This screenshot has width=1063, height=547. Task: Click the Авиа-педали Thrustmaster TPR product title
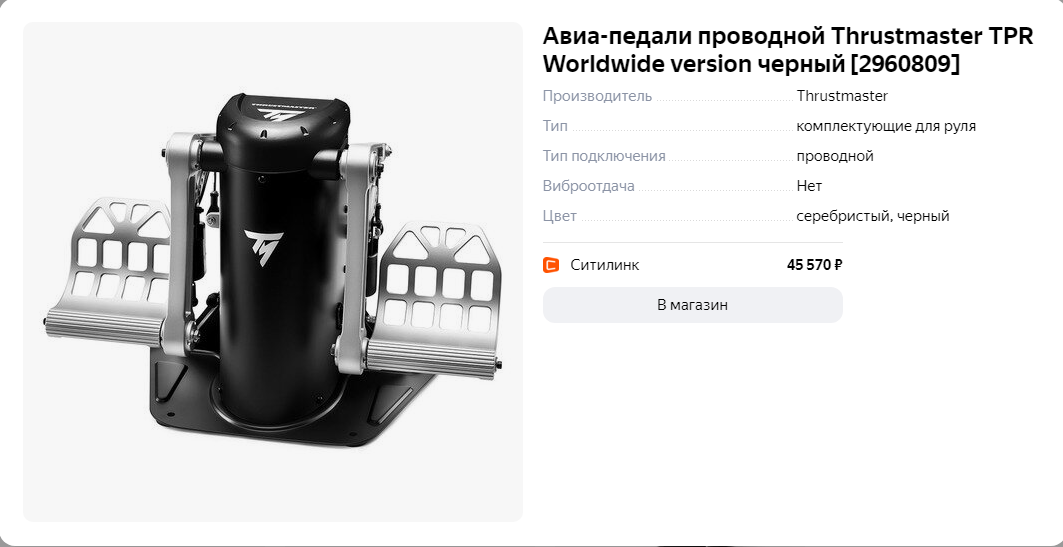tap(788, 50)
